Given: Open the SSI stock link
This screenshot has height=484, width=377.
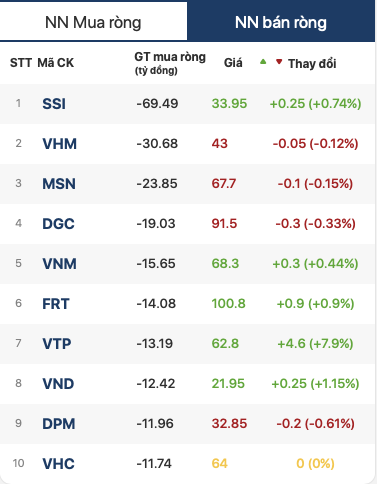Looking at the screenshot, I should pos(54,104).
